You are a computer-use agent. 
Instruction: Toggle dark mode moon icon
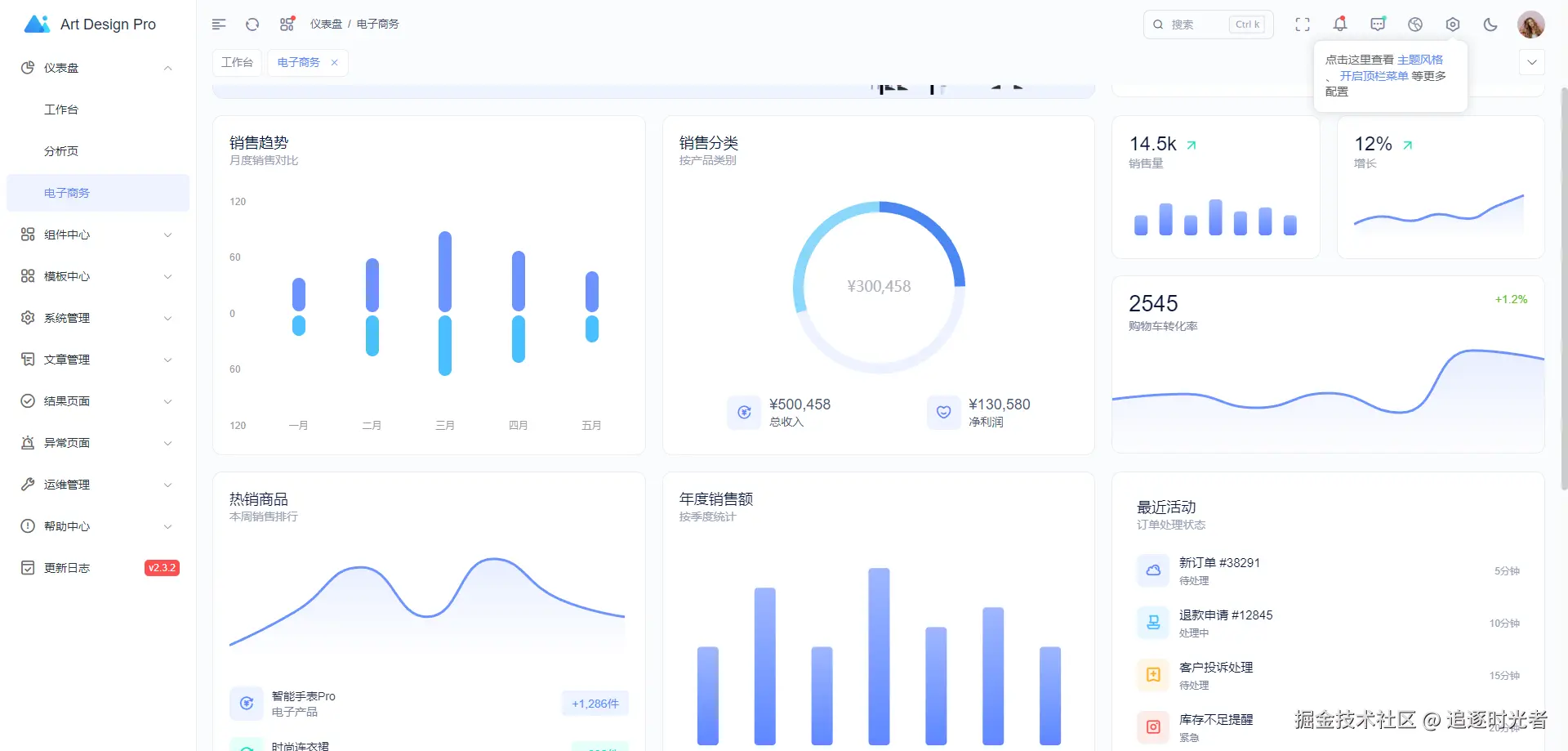pos(1490,25)
